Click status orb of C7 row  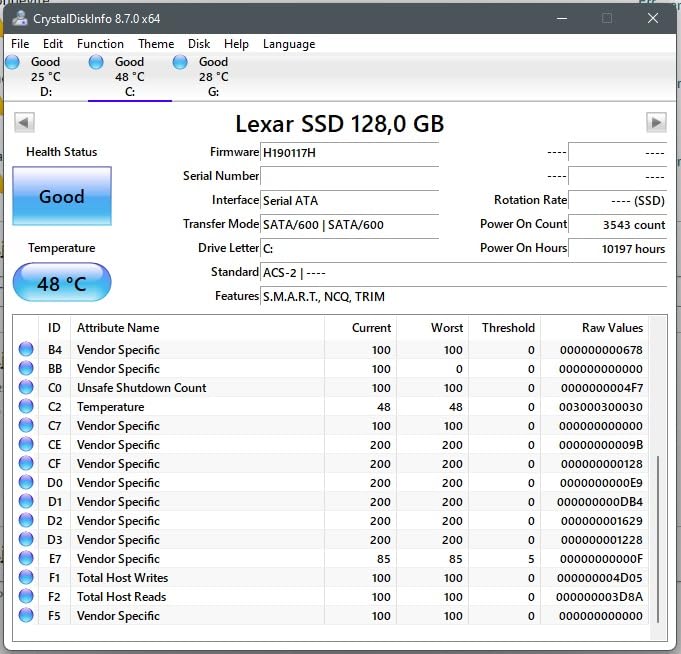[26, 425]
